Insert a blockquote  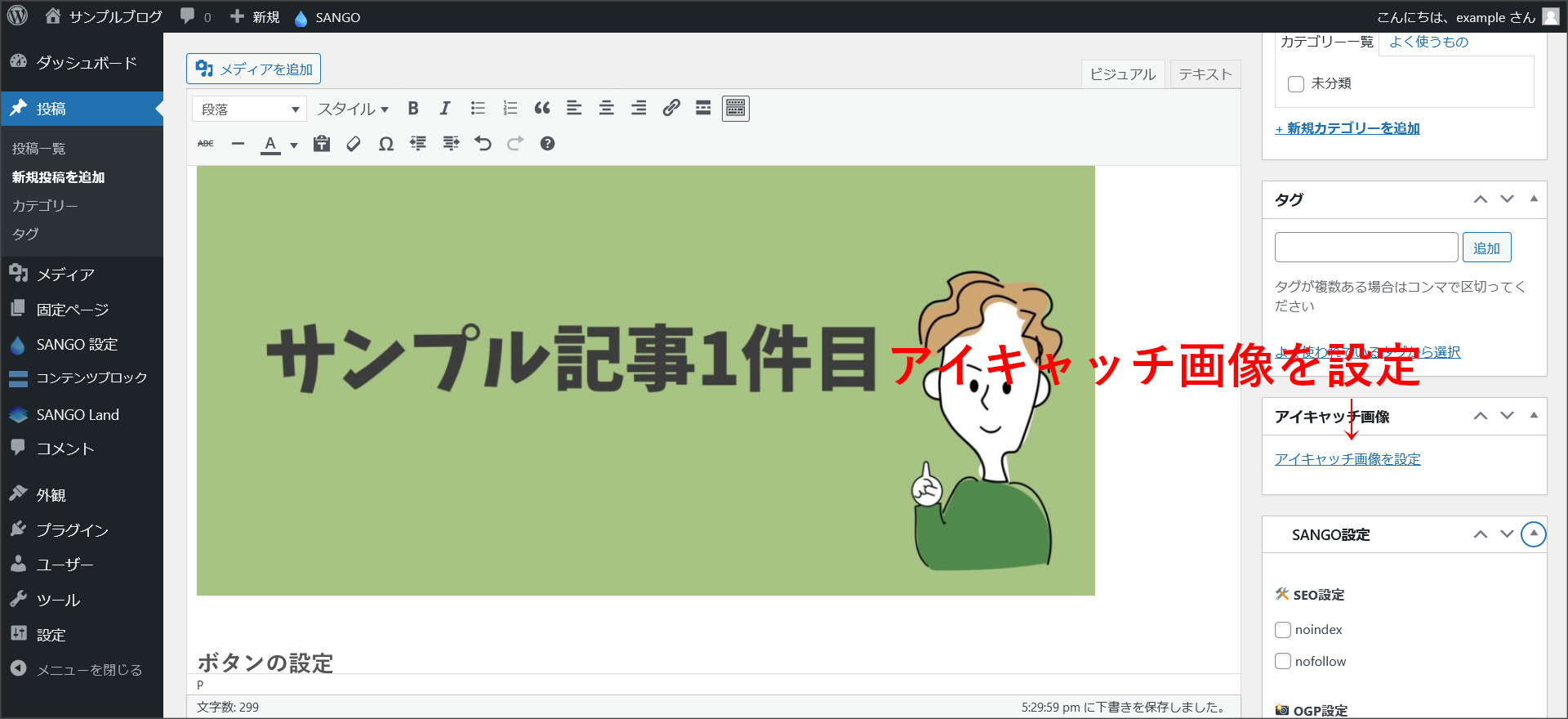click(x=542, y=109)
